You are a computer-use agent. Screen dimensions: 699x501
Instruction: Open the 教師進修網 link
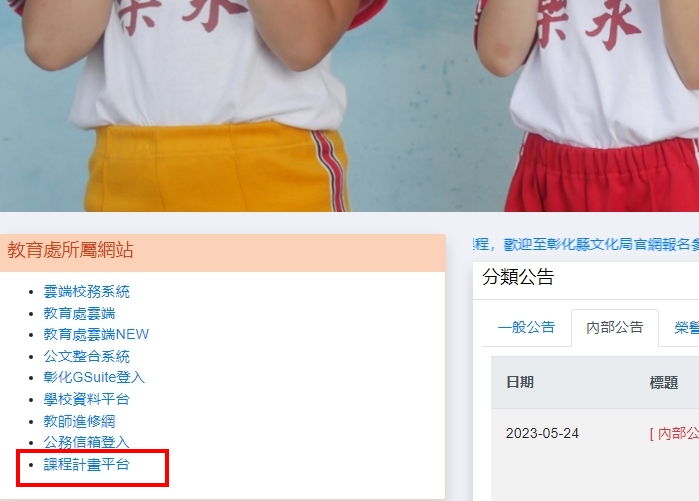coord(79,421)
